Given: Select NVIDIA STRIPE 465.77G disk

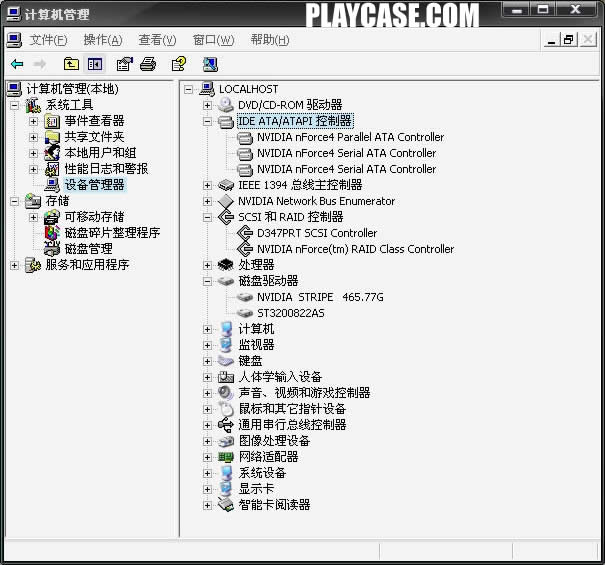Looking at the screenshot, I should 320,297.
